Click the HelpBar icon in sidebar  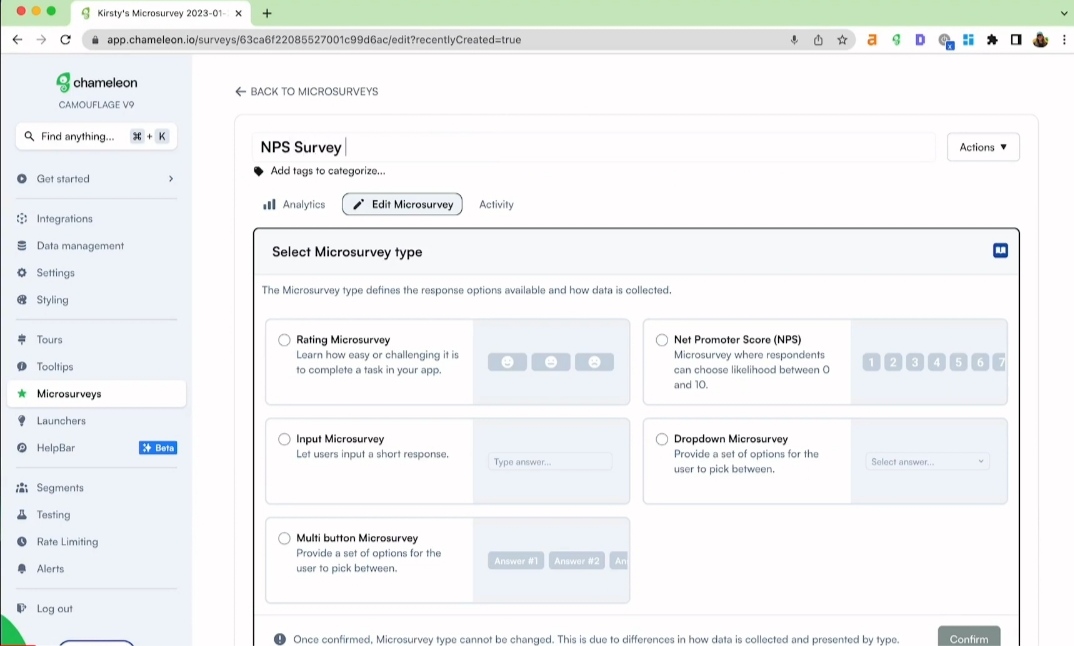click(22, 447)
